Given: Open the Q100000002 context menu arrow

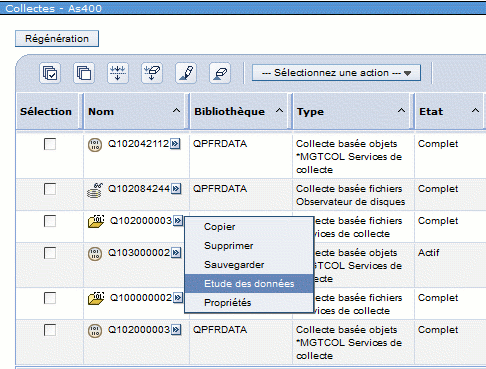Looking at the screenshot, I should pyautogui.click(x=178, y=297).
